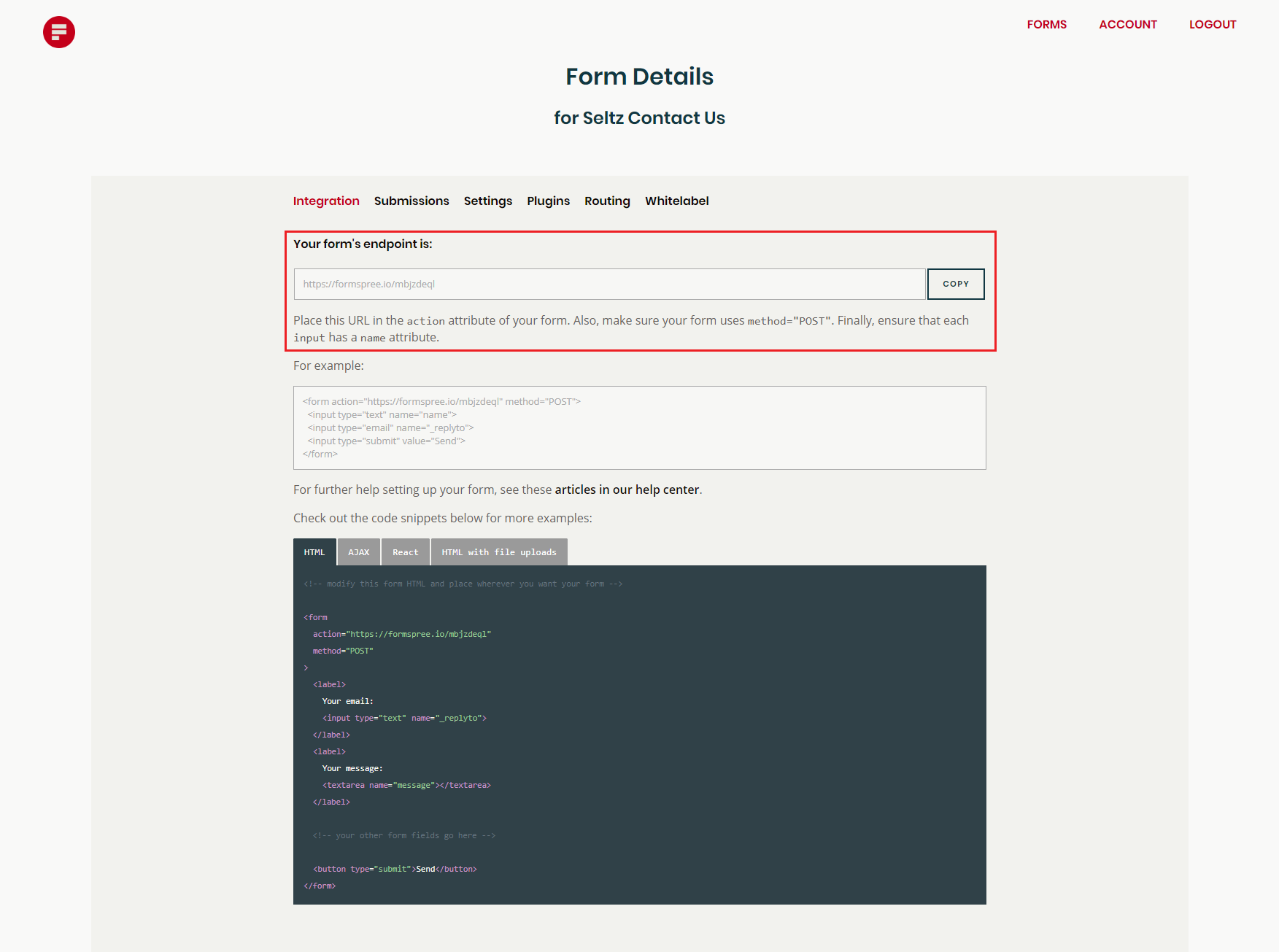The height and width of the screenshot is (952, 1279).
Task: Select the Integration tab
Action: [326, 201]
